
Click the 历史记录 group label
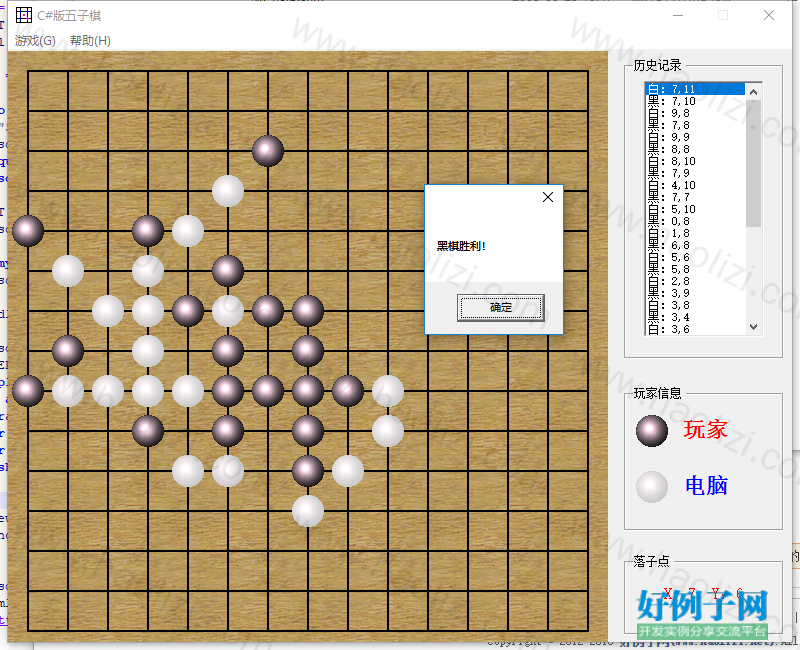pyautogui.click(x=657, y=65)
